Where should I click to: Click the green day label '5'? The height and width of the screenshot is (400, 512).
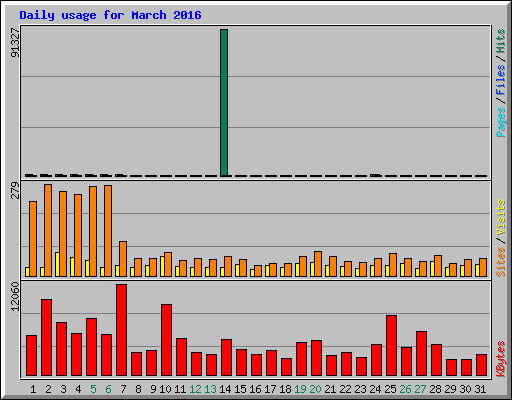click(93, 389)
